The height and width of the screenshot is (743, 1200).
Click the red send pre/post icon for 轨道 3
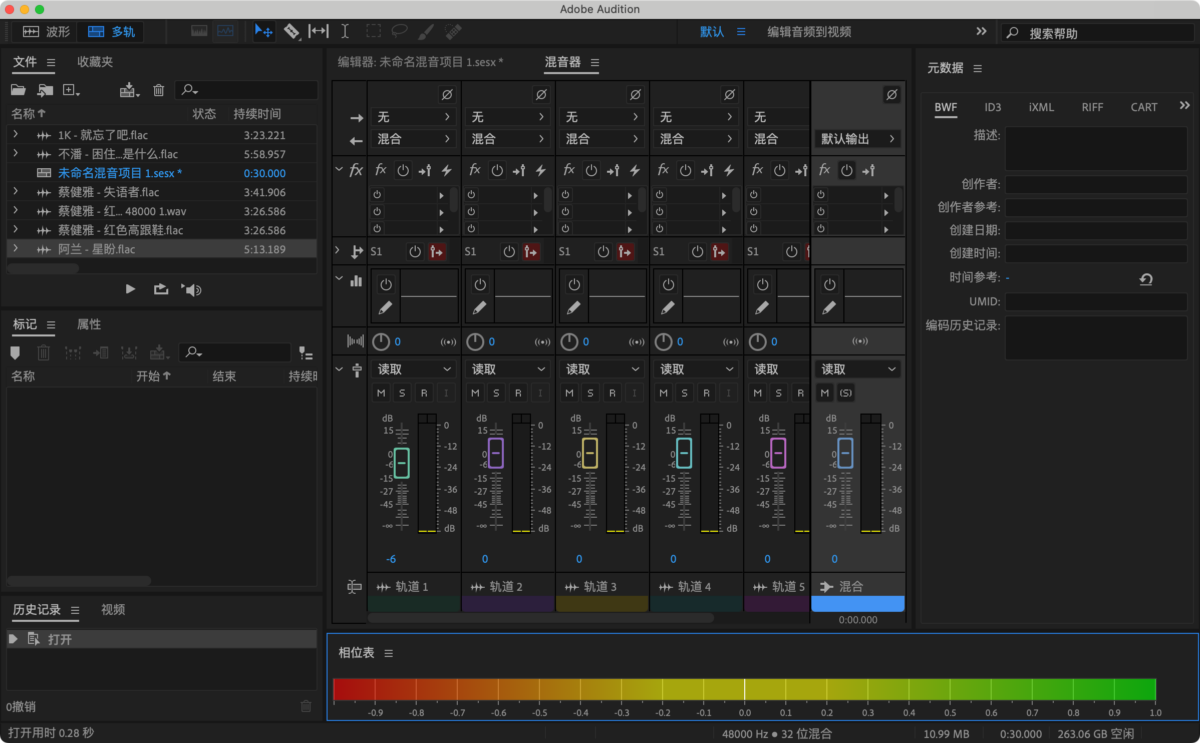(x=626, y=252)
